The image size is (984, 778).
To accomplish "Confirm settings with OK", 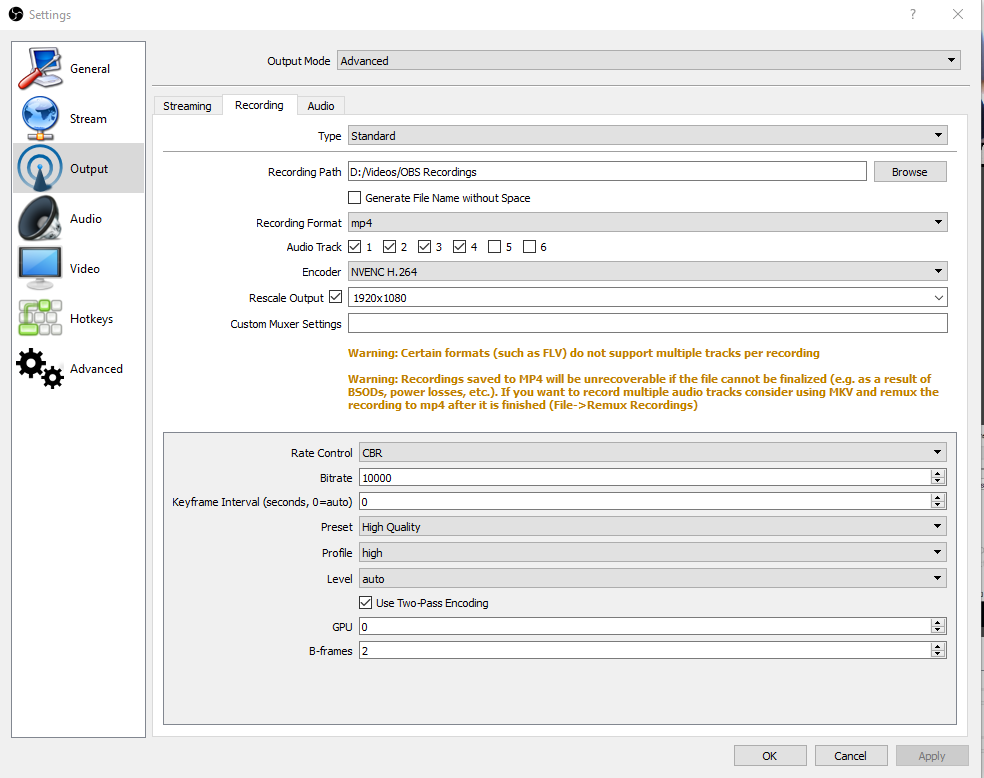I will tap(770, 755).
